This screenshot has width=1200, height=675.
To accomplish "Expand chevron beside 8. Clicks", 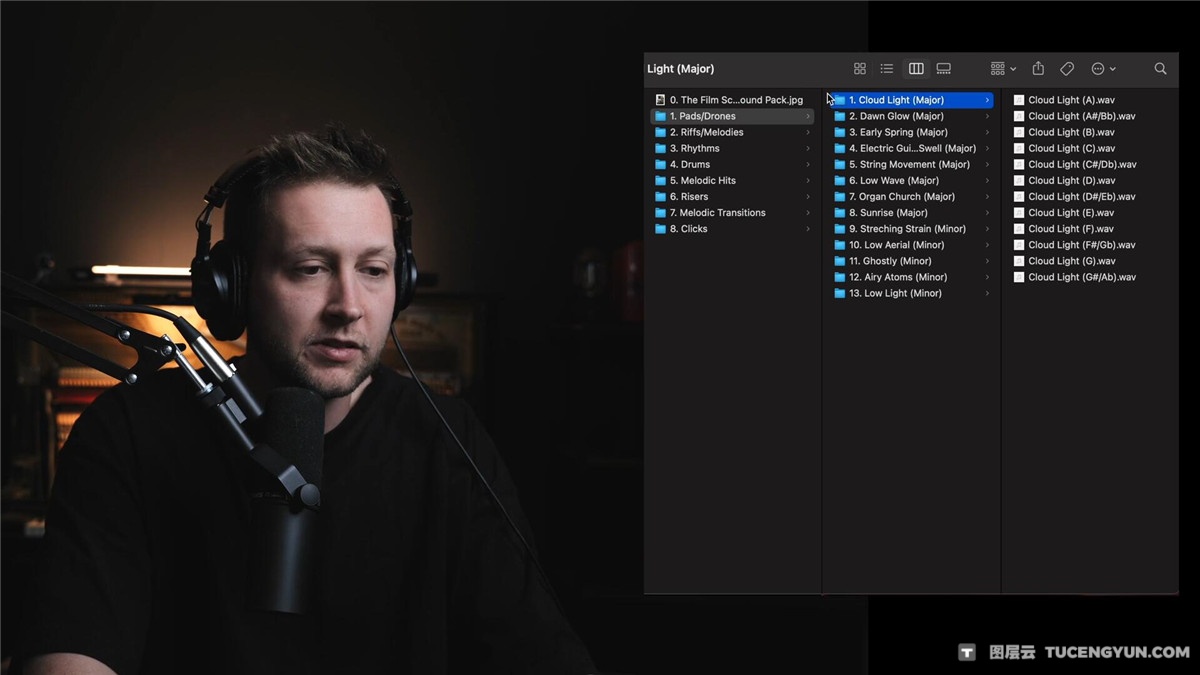I will (x=808, y=229).
